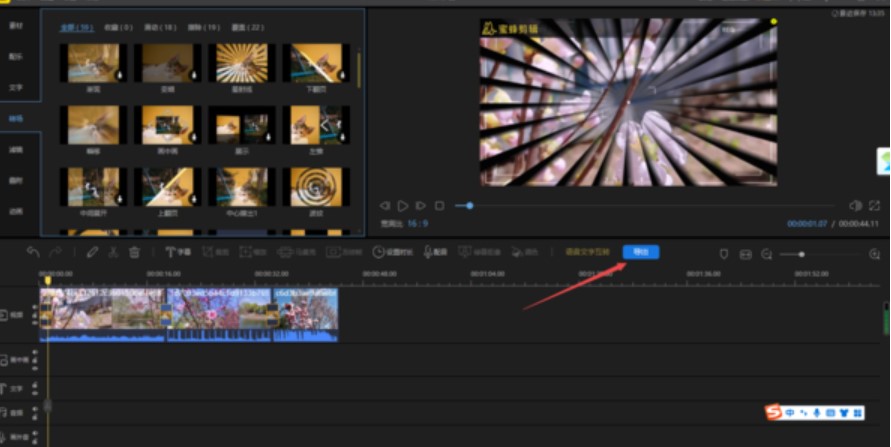
Task: Switch to the 文字 text panel
Action: click(x=16, y=86)
